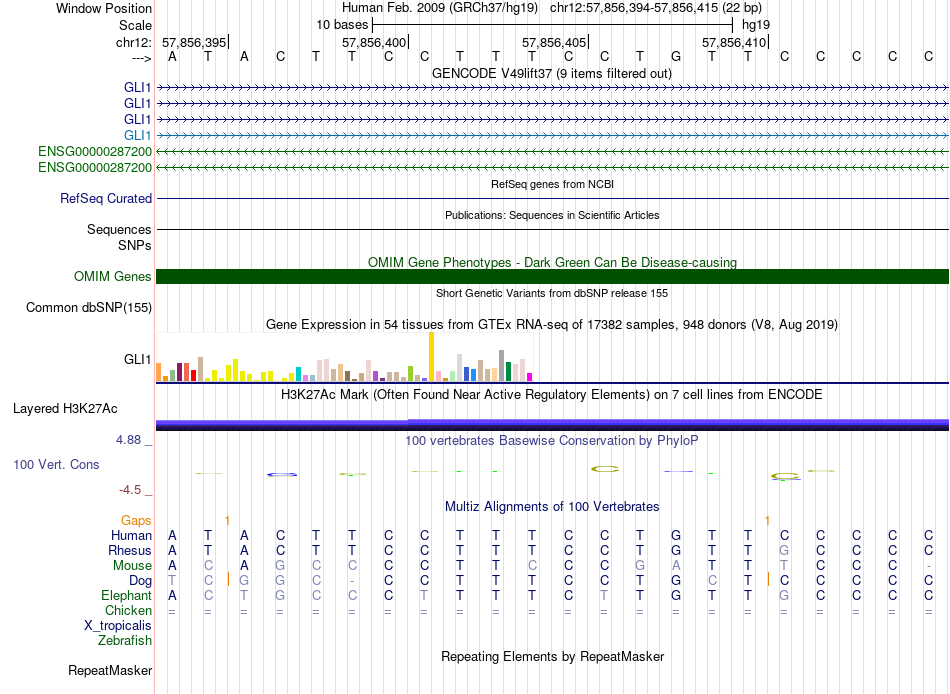The width and height of the screenshot is (950, 694).
Task: Click the first ENSG00000287200 transcript label
Action: coord(95,151)
